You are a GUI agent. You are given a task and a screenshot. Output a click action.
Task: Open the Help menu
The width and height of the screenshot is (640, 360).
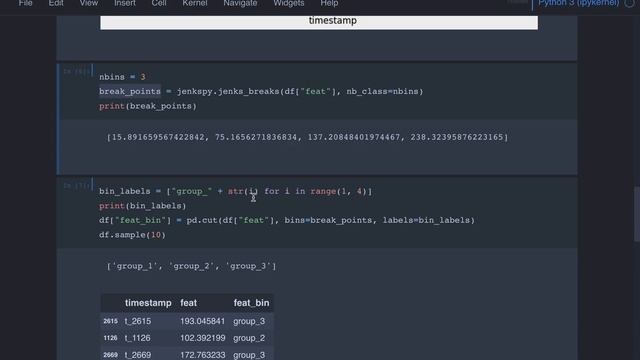329,3
